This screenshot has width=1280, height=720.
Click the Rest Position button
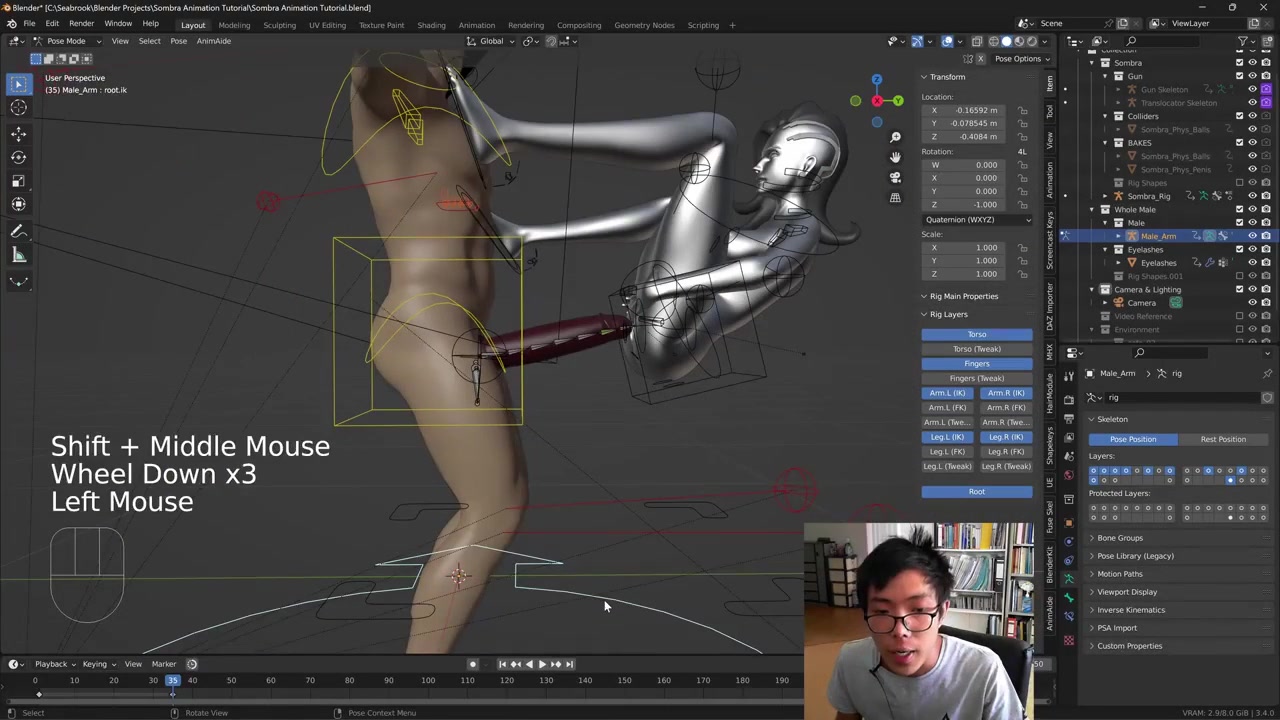pos(1223,439)
